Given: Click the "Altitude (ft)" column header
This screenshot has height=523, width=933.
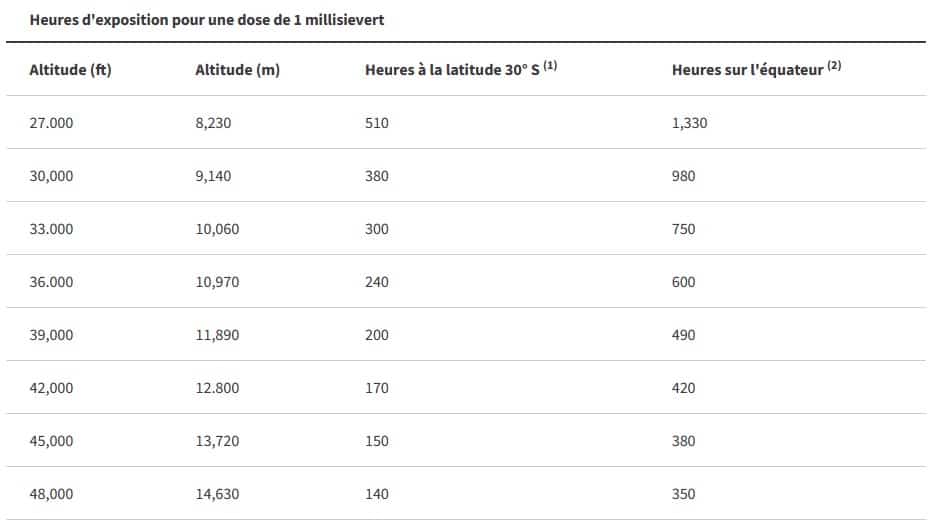Looking at the screenshot, I should pyautogui.click(x=70, y=70).
